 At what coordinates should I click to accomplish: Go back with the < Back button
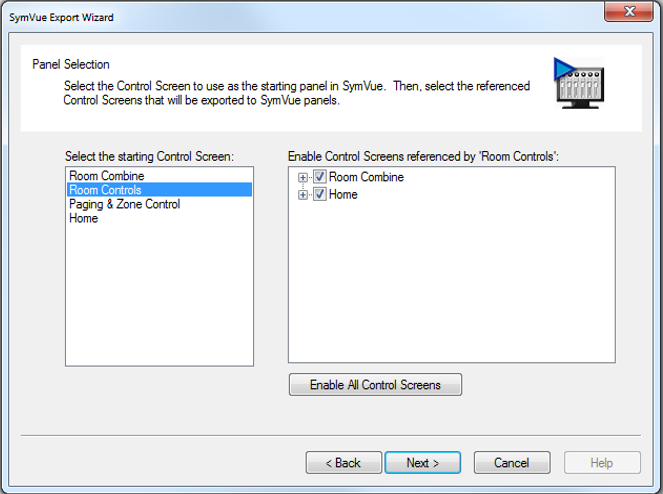click(343, 463)
